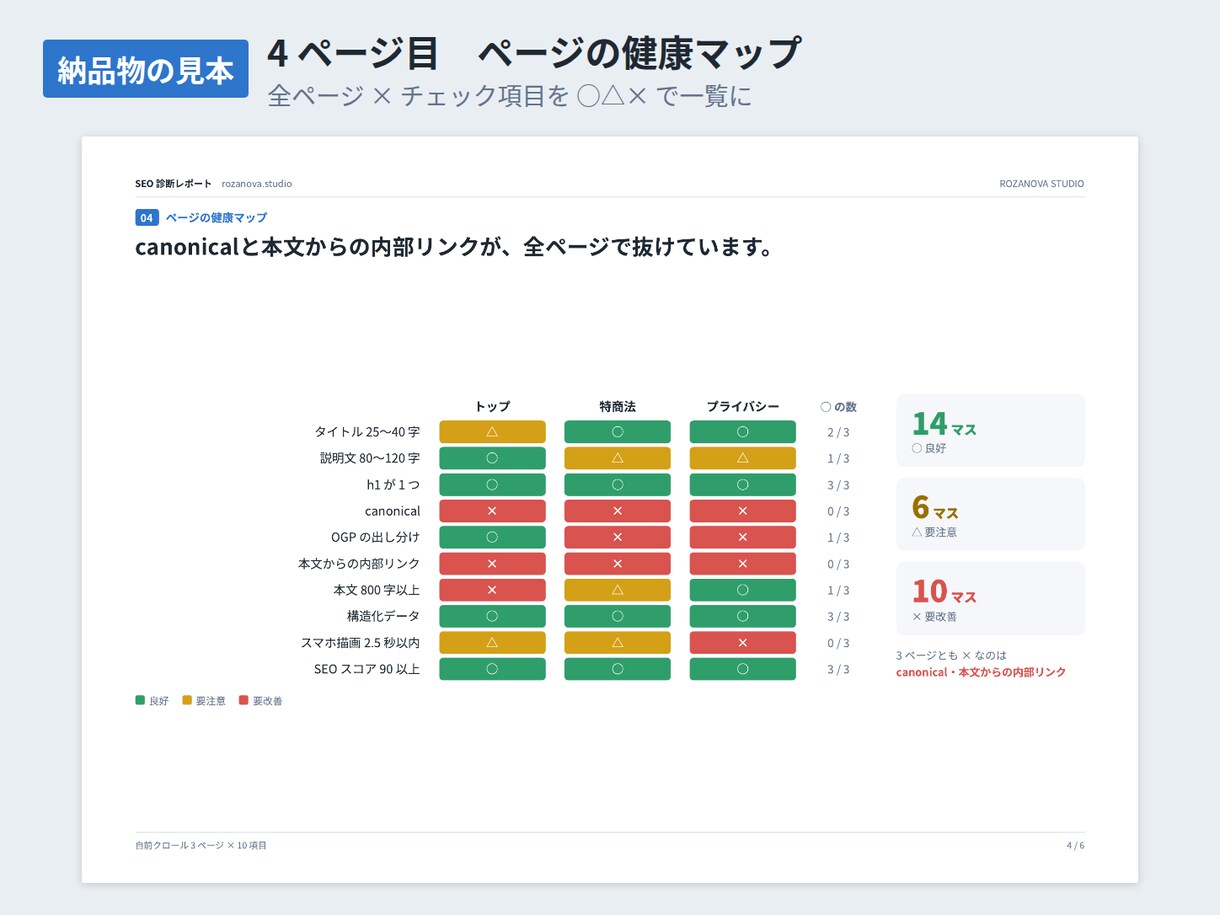Click the 0 / 3 count in canonical row
This screenshot has height=915, width=1220.
pos(838,511)
